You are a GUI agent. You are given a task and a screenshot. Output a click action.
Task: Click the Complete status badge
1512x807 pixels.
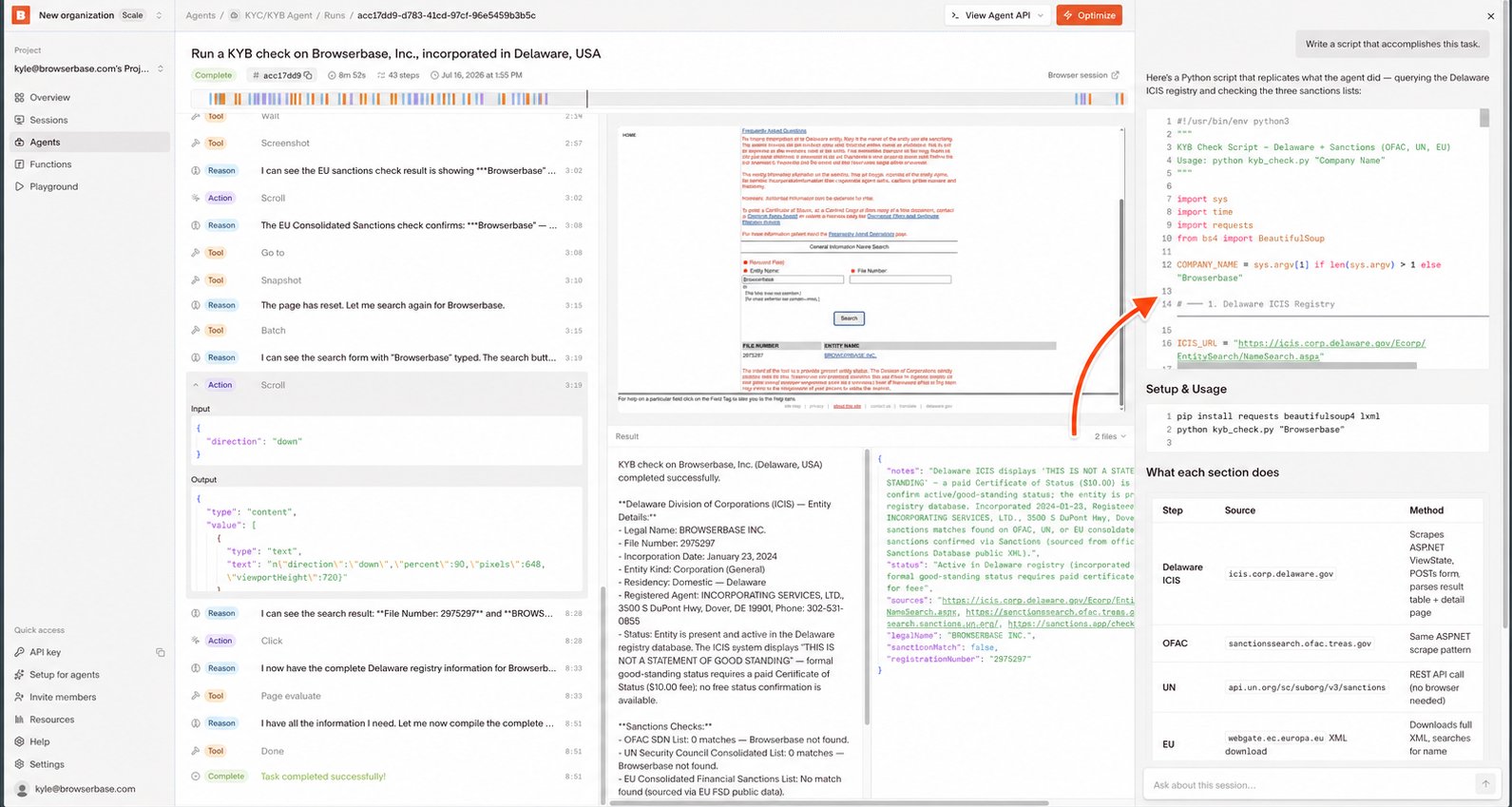214,75
